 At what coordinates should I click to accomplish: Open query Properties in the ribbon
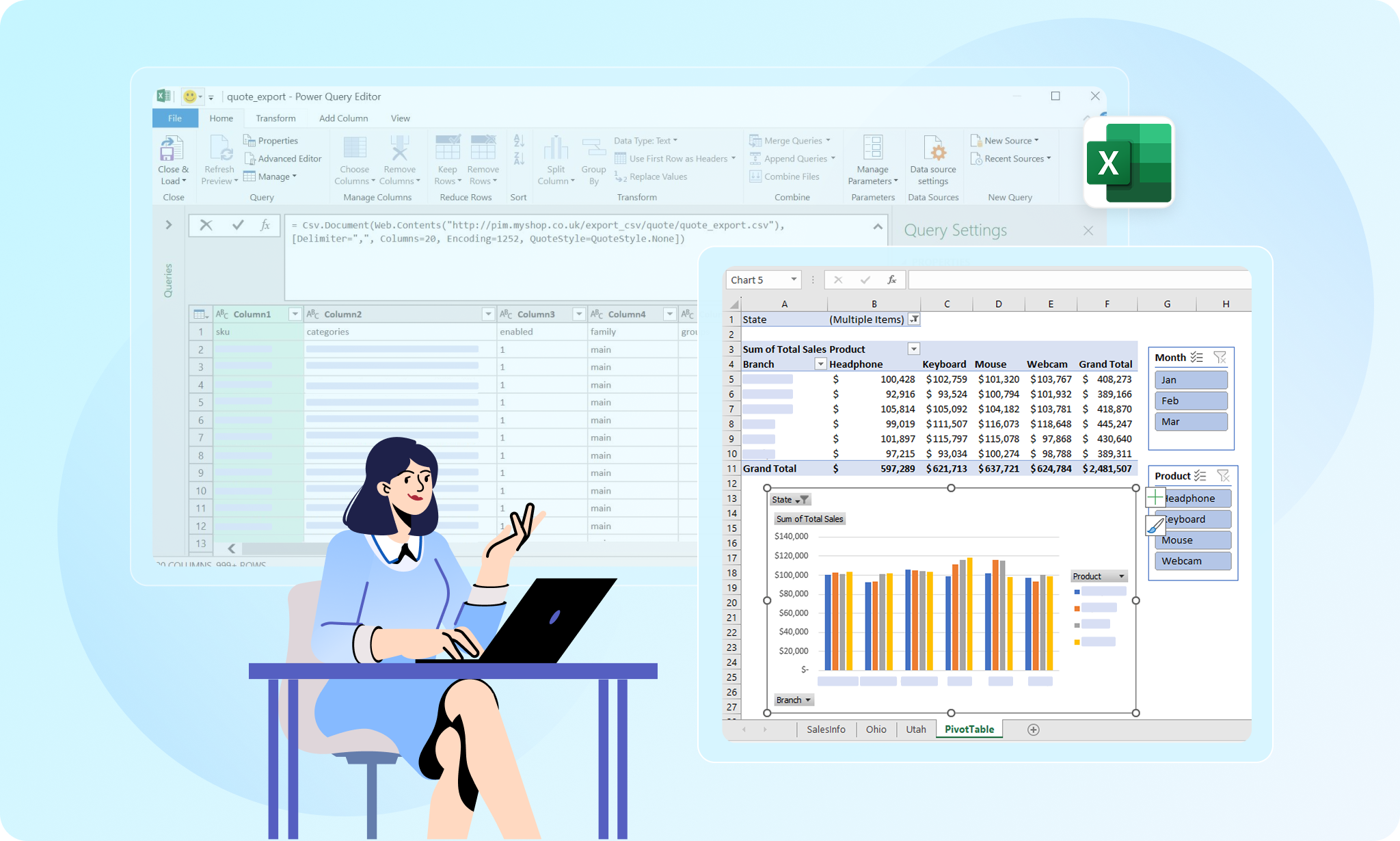pos(271,140)
